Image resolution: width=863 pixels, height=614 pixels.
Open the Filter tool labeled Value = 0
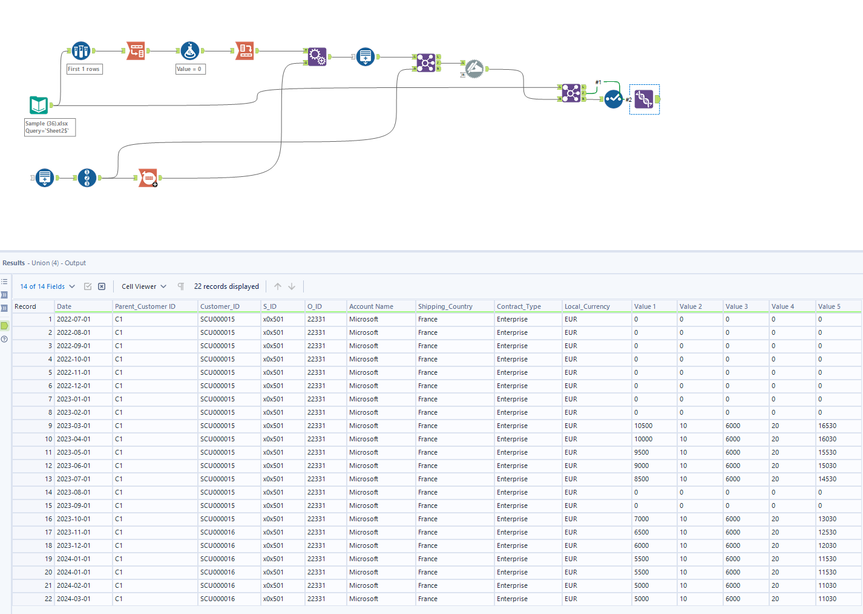point(190,51)
